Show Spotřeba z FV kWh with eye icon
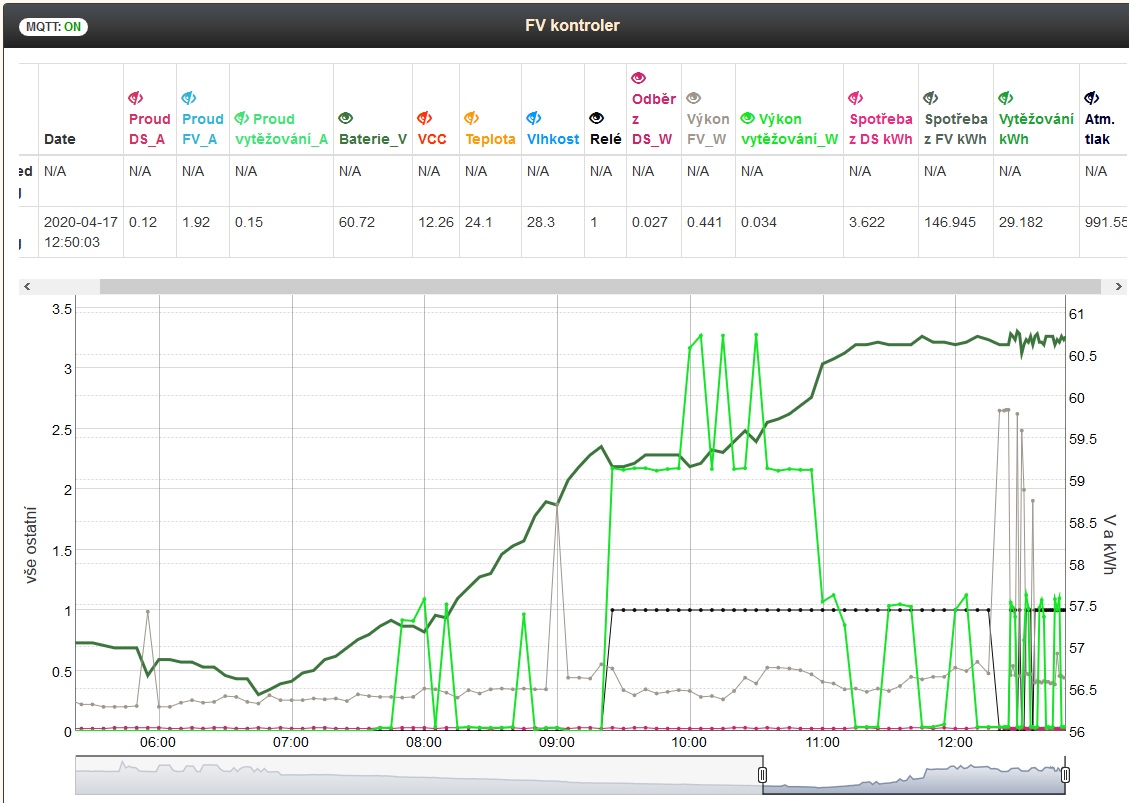Screen dimensions: 1129x803 point(931,98)
